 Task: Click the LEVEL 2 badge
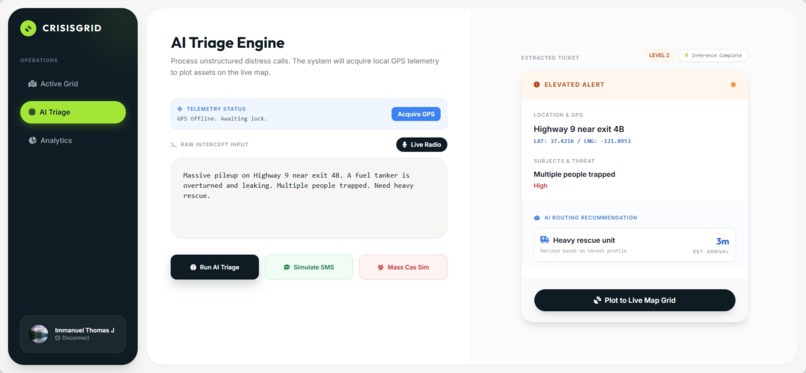pos(659,55)
